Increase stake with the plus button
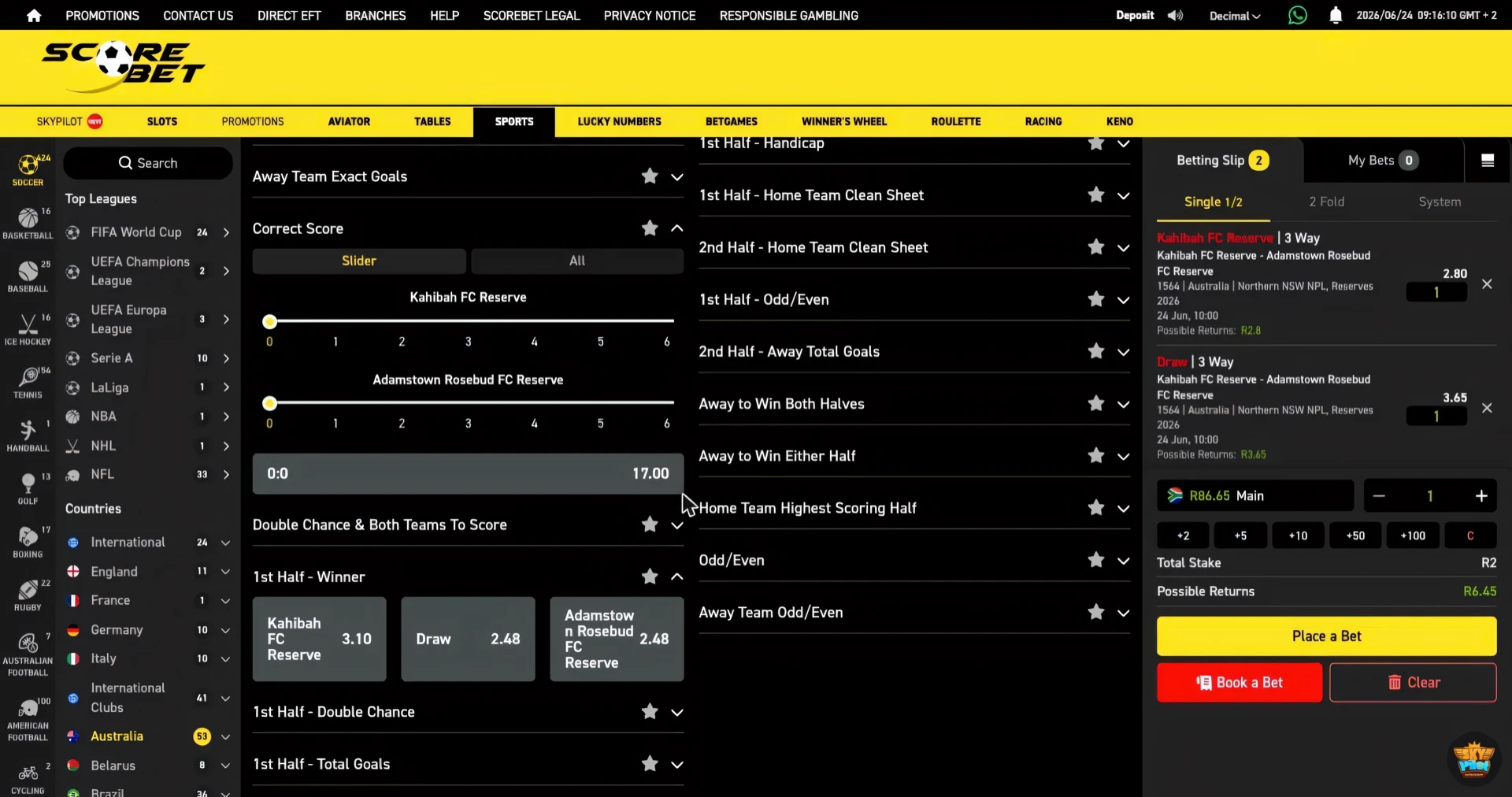 click(1481, 496)
